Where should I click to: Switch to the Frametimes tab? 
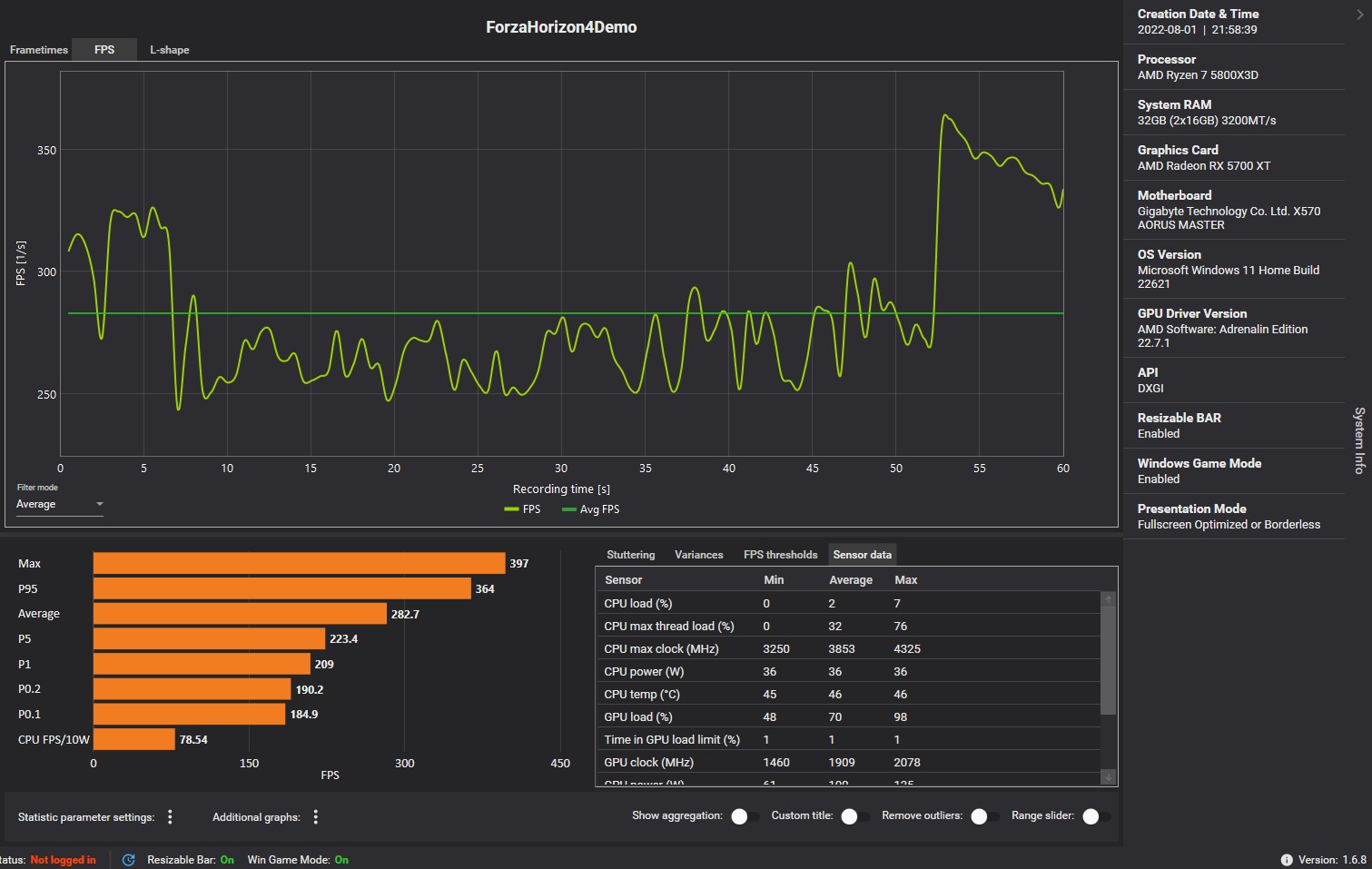pos(39,50)
